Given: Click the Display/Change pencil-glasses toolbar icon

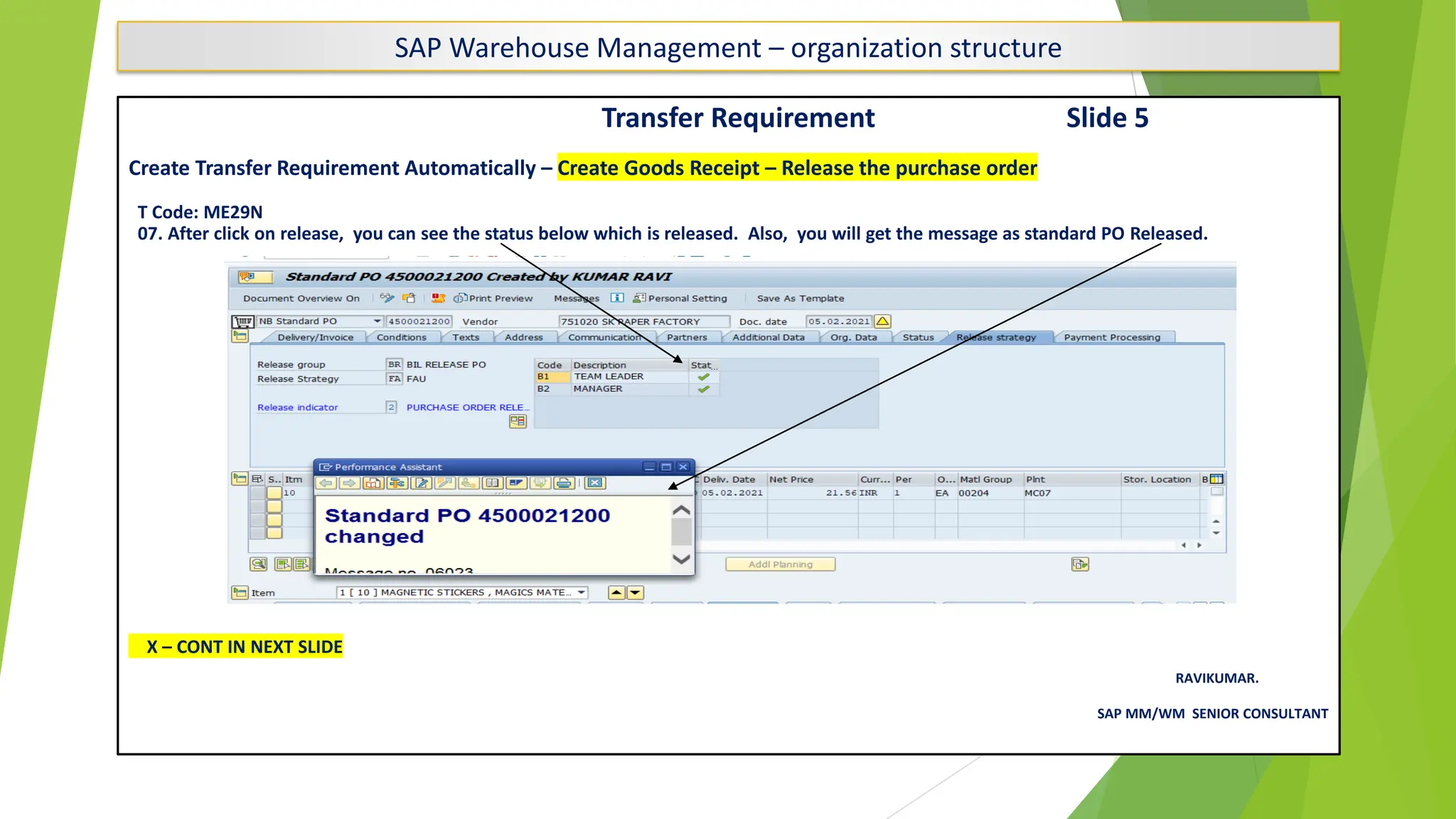Looking at the screenshot, I should (387, 298).
